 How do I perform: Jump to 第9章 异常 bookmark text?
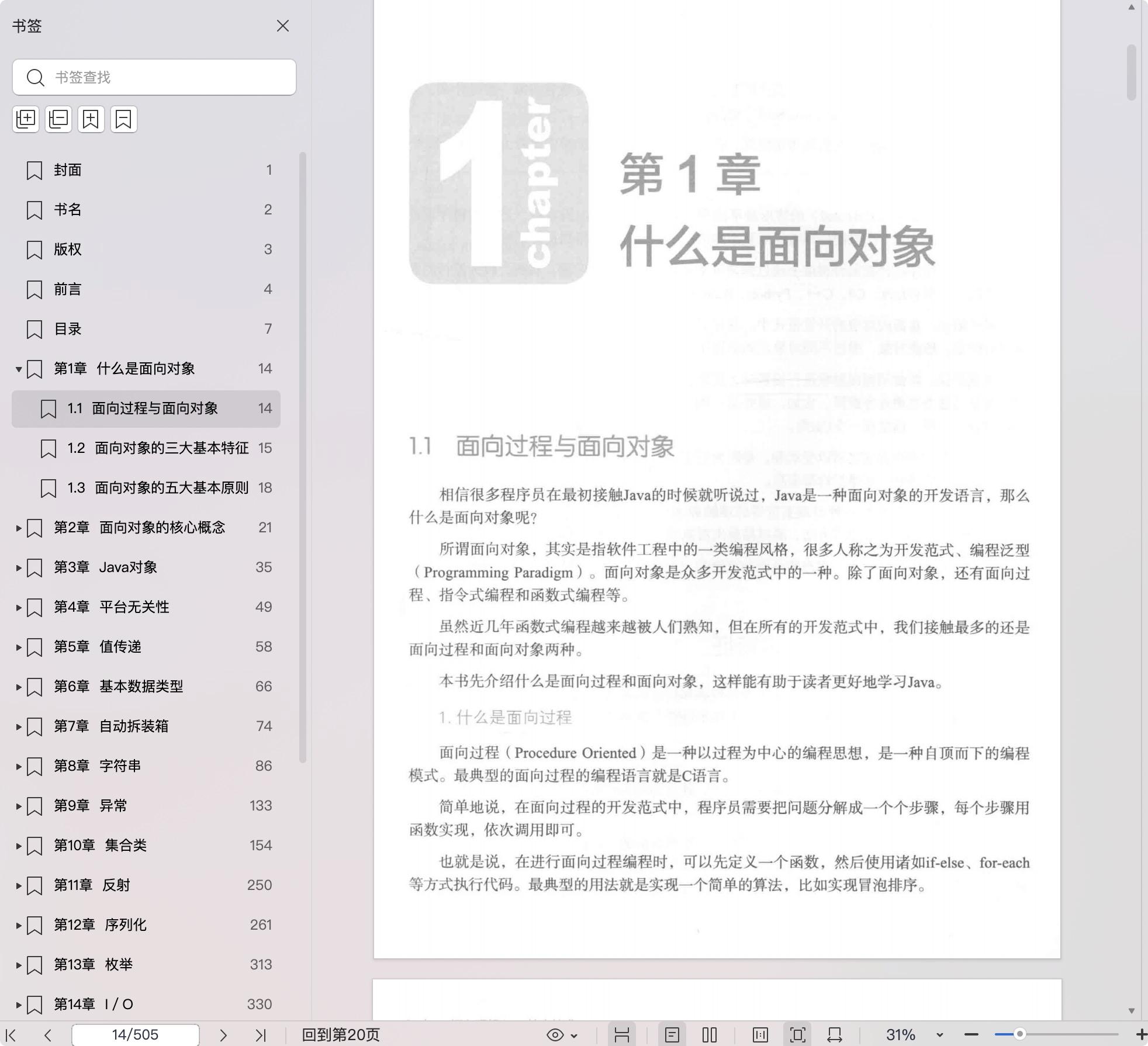tap(91, 806)
